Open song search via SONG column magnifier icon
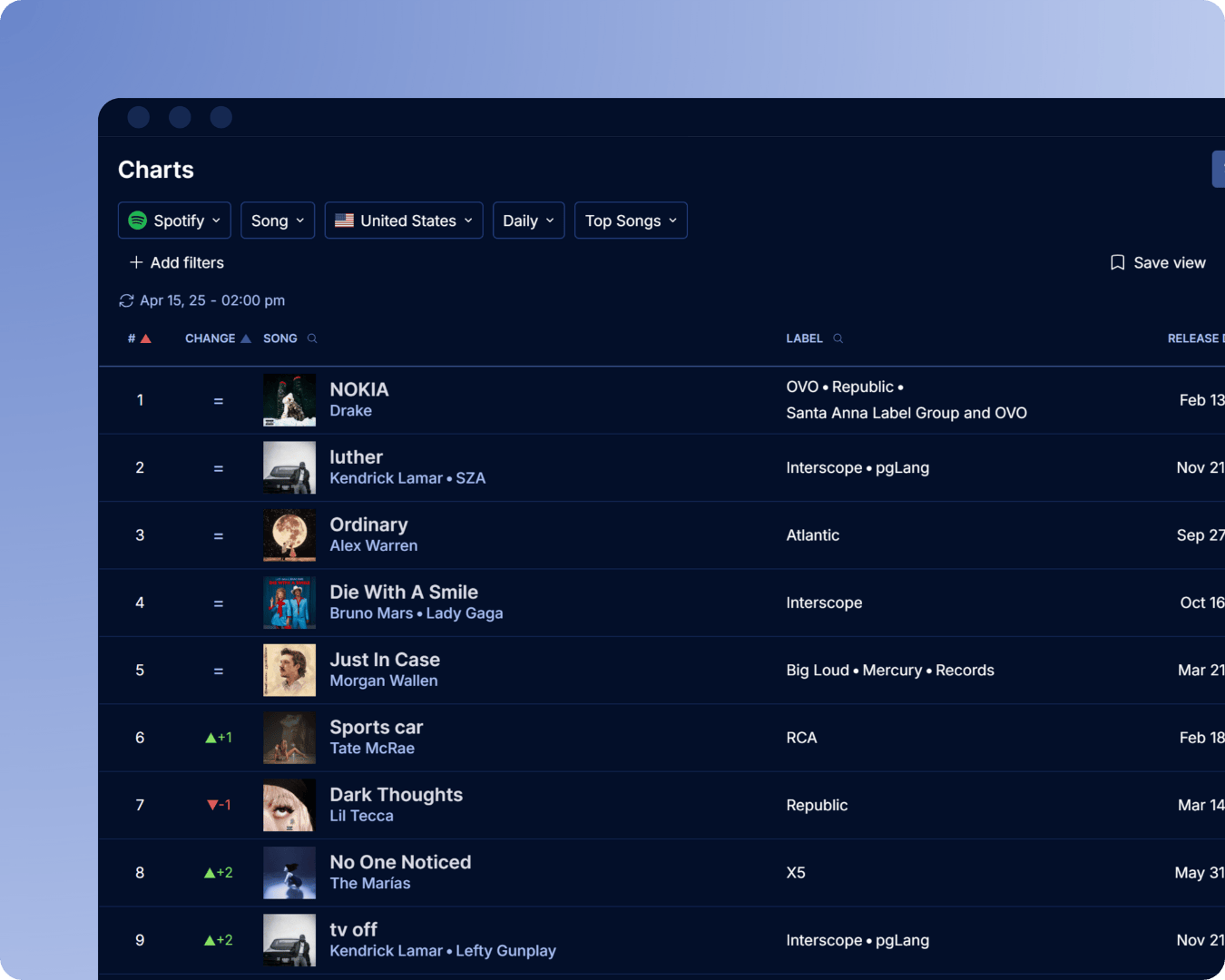 pos(311,338)
